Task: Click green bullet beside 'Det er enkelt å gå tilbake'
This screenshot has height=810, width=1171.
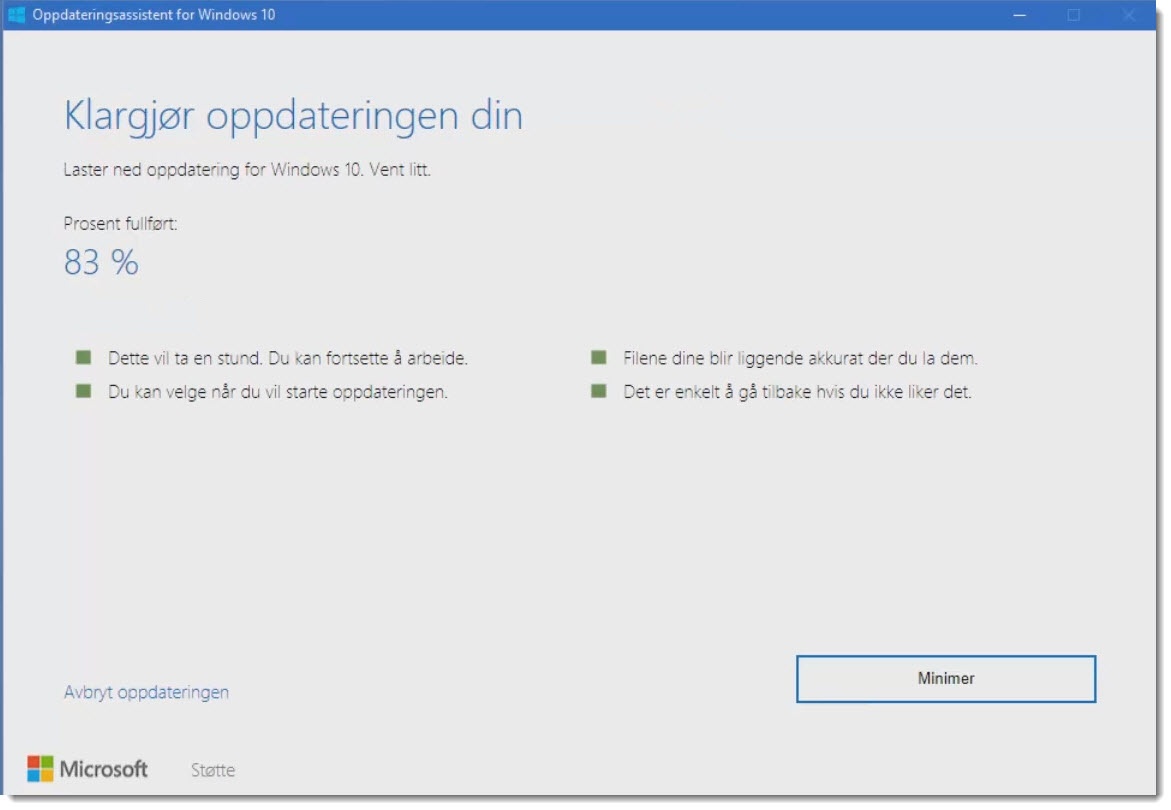Action: coord(599,391)
